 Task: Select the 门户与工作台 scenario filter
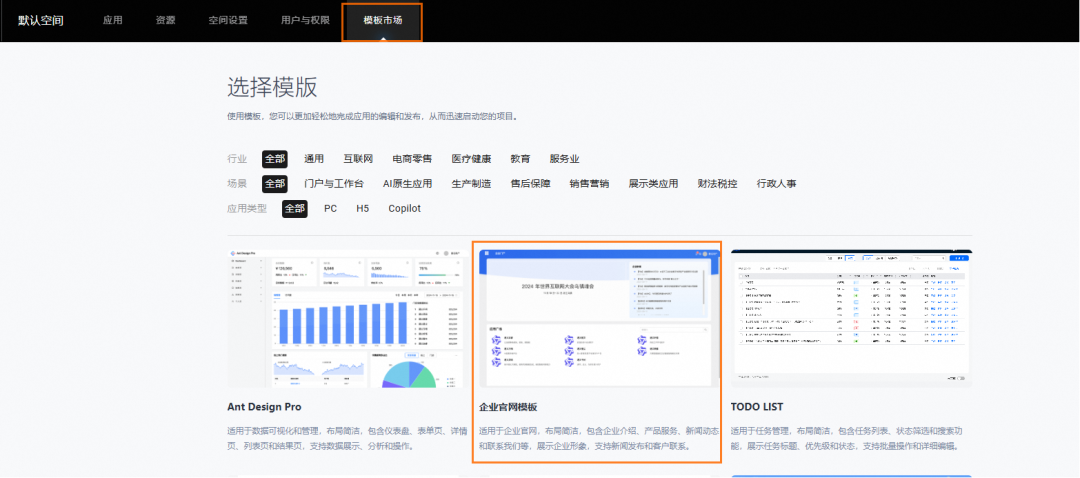pos(334,184)
